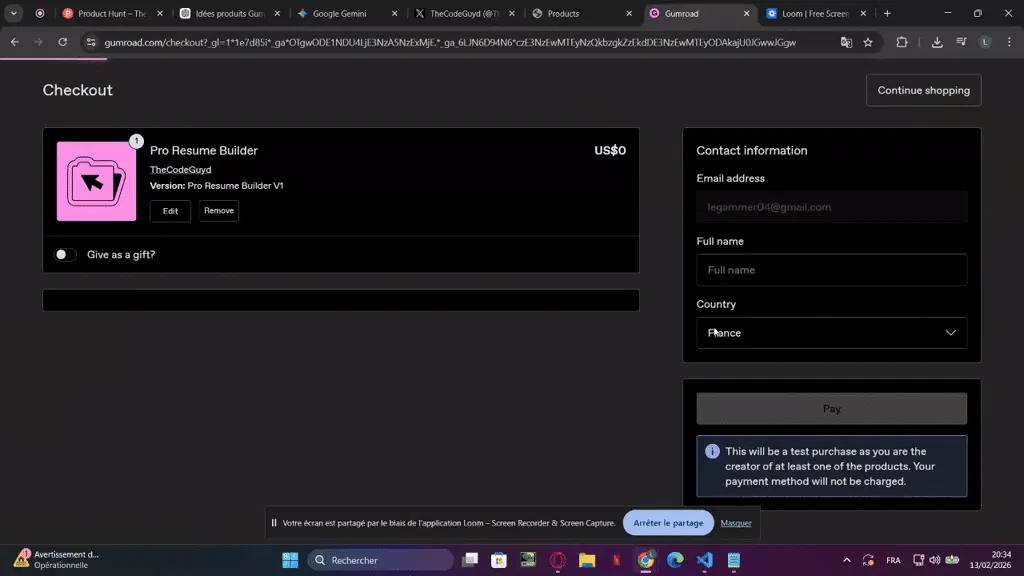Open the Chrome three-dot menu
The height and width of the screenshot is (576, 1024).
pyautogui.click(x=1009, y=42)
